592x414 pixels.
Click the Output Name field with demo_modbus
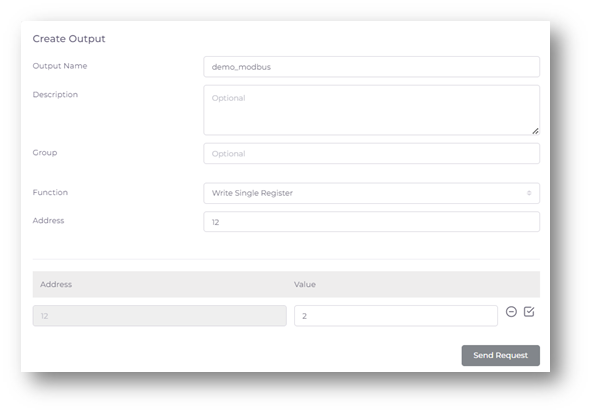pos(372,67)
